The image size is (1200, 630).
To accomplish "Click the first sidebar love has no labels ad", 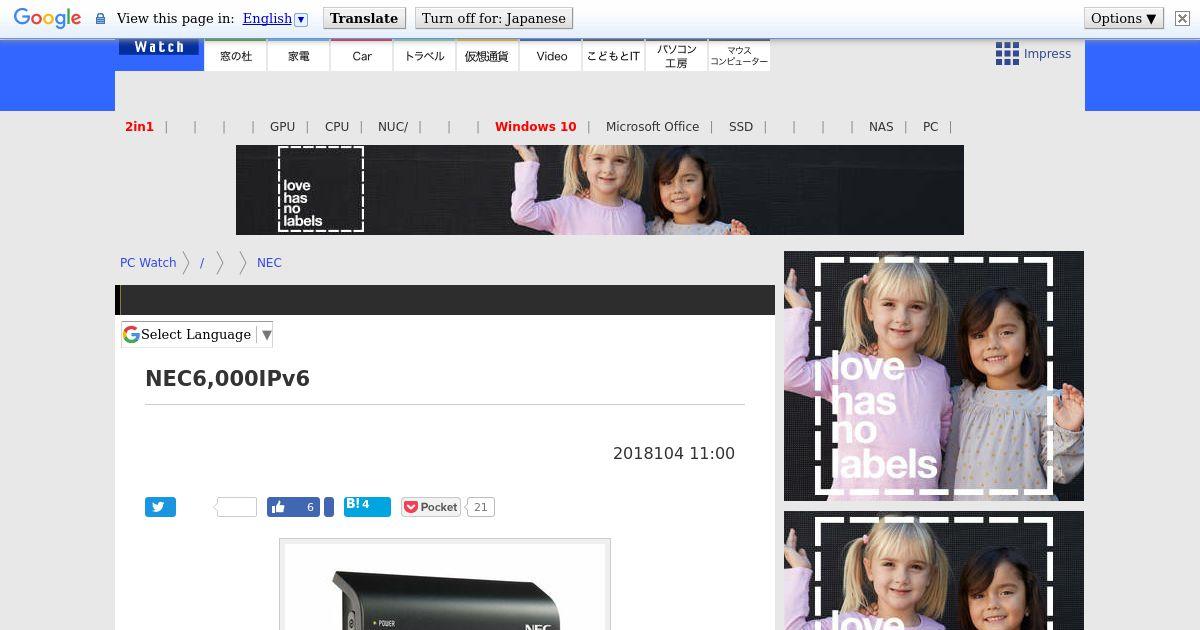I will pyautogui.click(x=934, y=376).
